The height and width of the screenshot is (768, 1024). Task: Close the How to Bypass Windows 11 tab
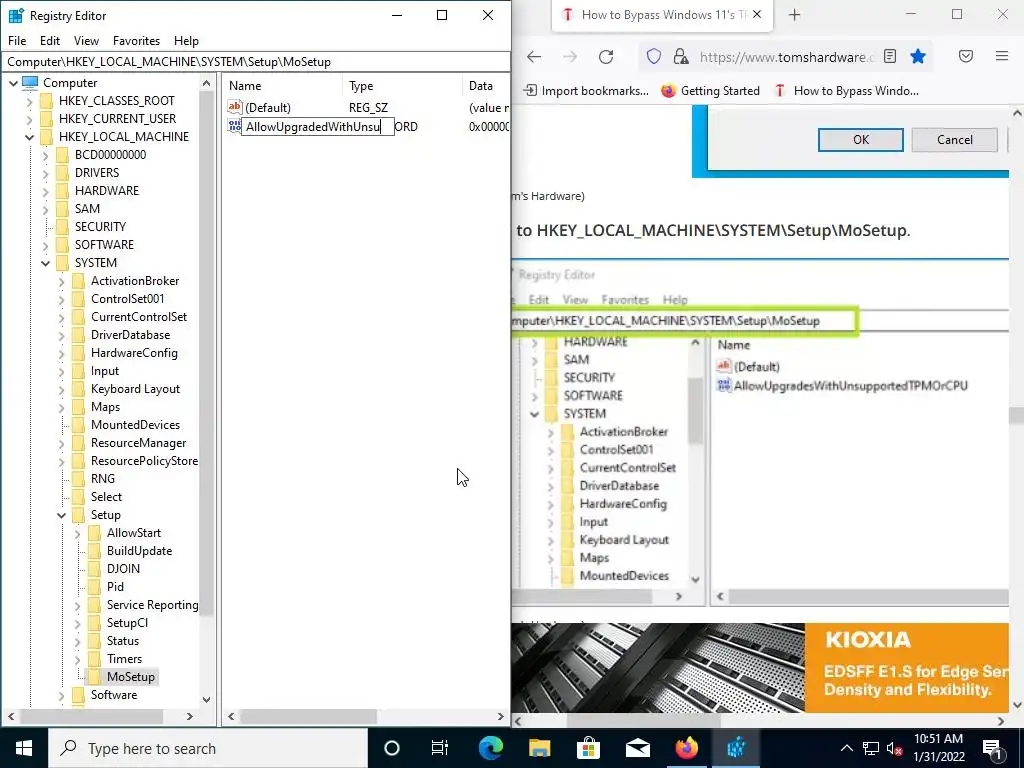pyautogui.click(x=757, y=14)
